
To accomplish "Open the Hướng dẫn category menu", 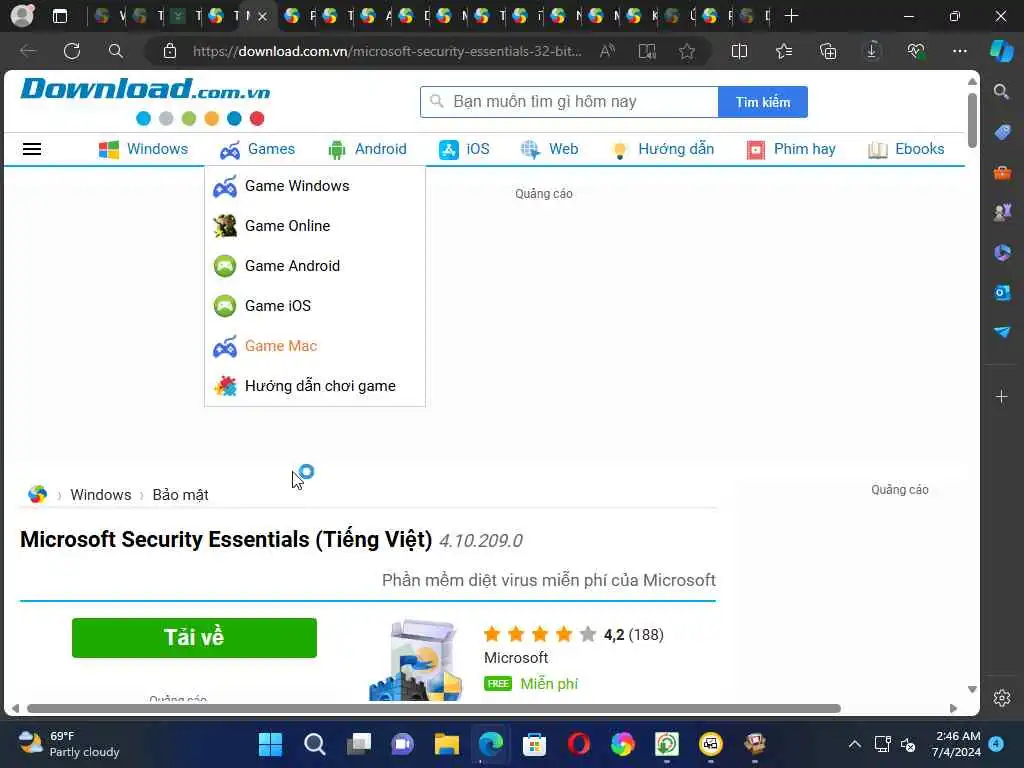I will [662, 149].
